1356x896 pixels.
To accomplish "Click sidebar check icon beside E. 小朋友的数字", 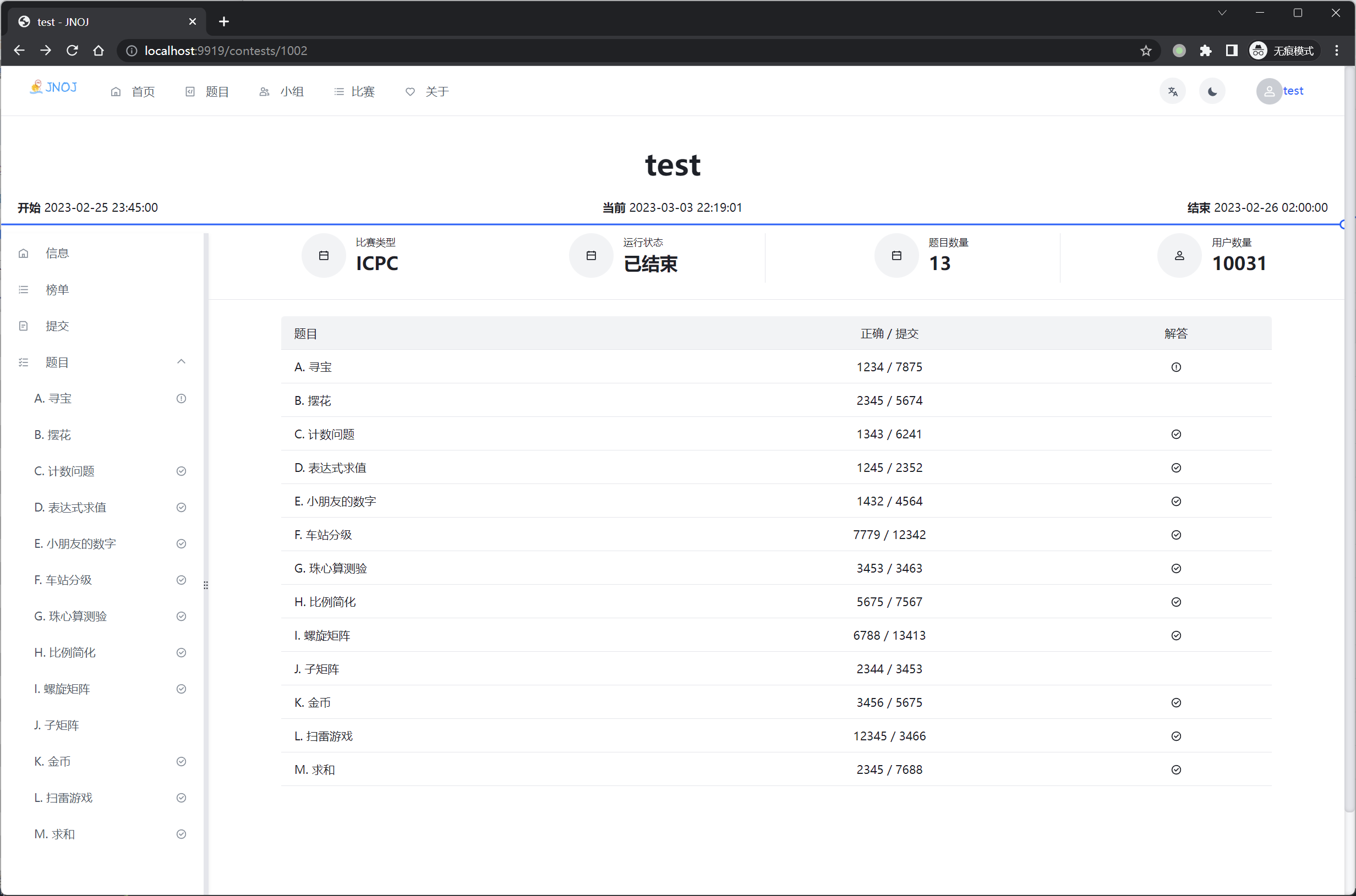I will 181,543.
